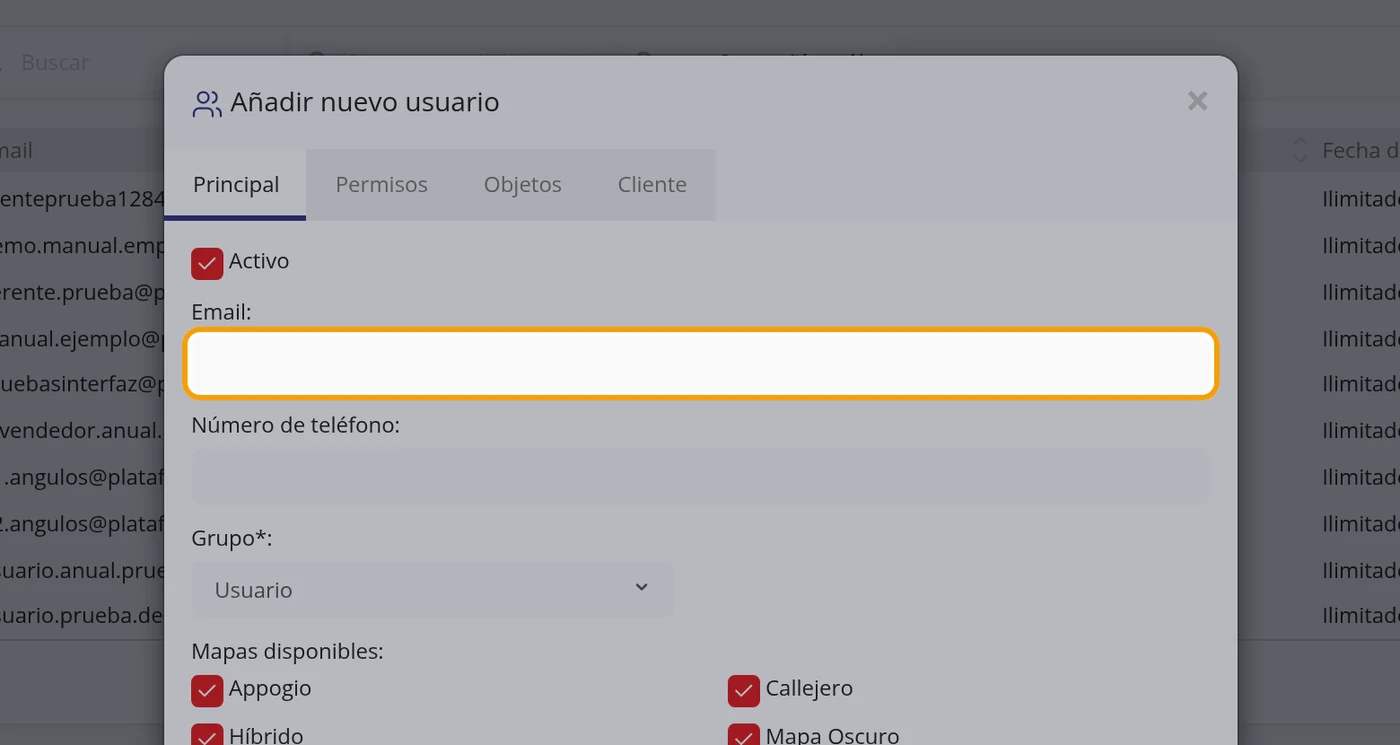The height and width of the screenshot is (745, 1400).
Task: Toggle the Appogio map checkbox
Action: 207,690
